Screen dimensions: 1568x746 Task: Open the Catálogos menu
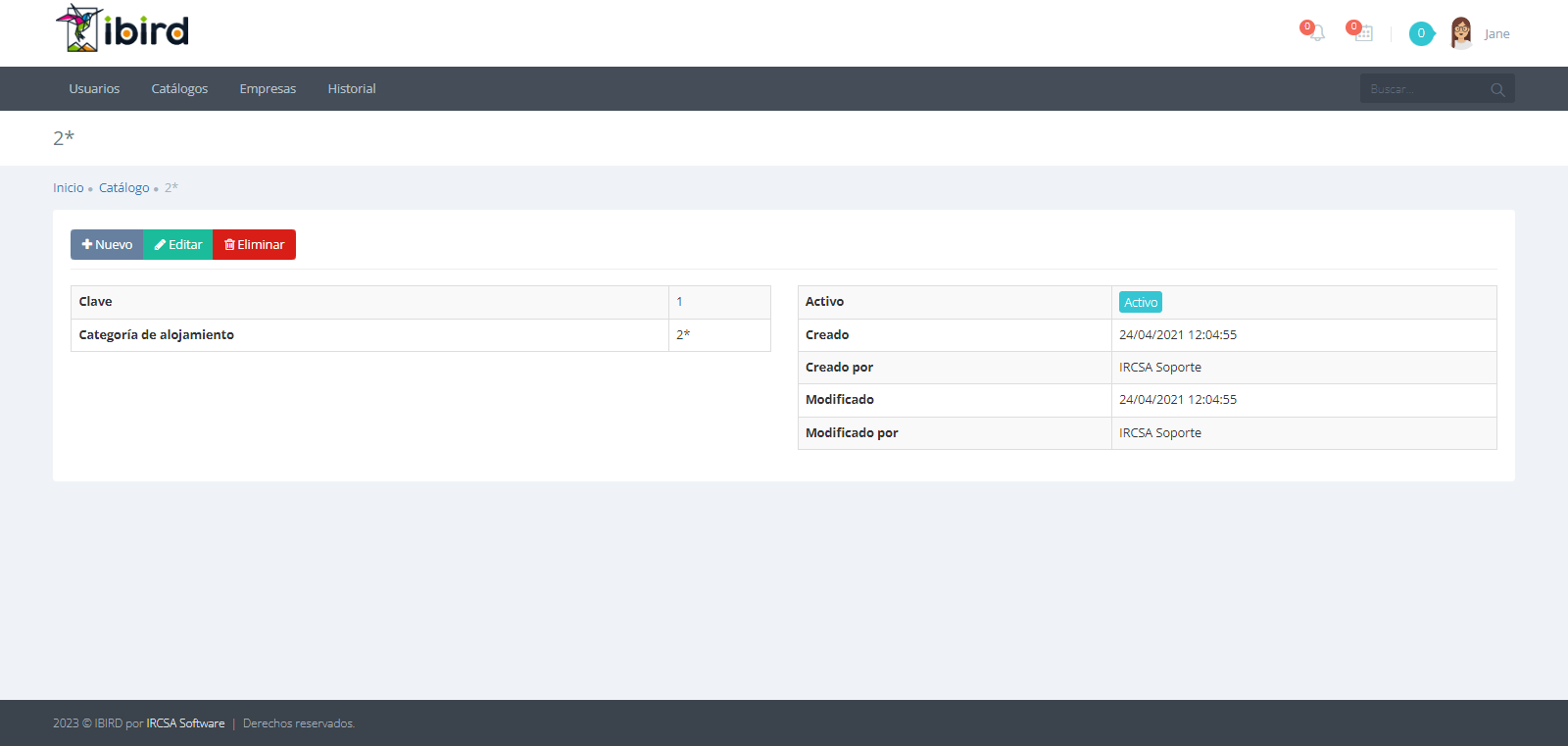[179, 88]
